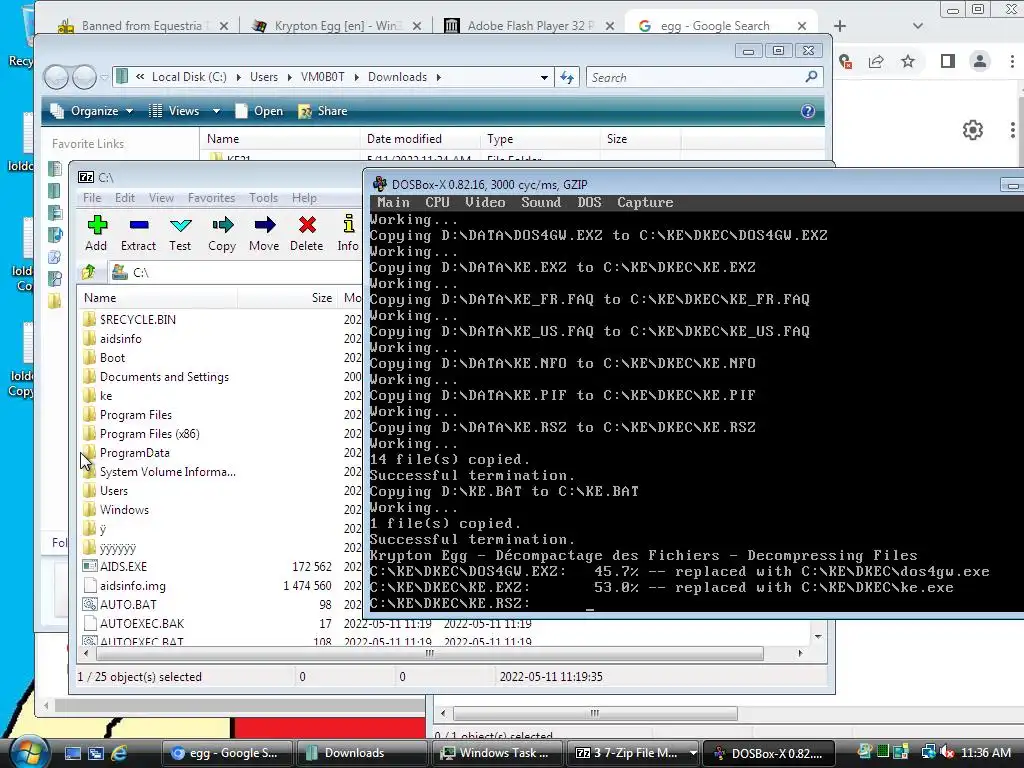Open the Favorites menu in 7-Zip
The image size is (1024, 768).
[x=211, y=198]
